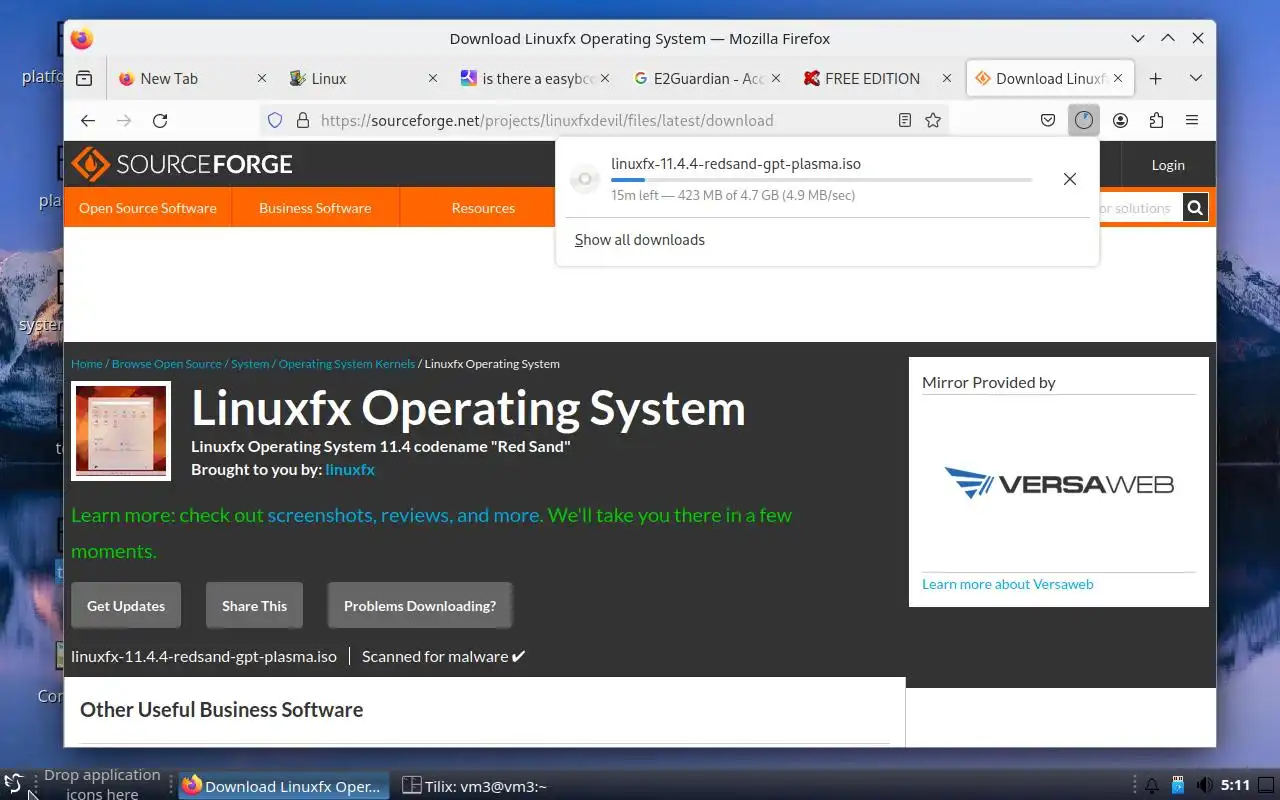The height and width of the screenshot is (800, 1280).
Task: Click the blue USB tray icon
Action: coord(1178,786)
